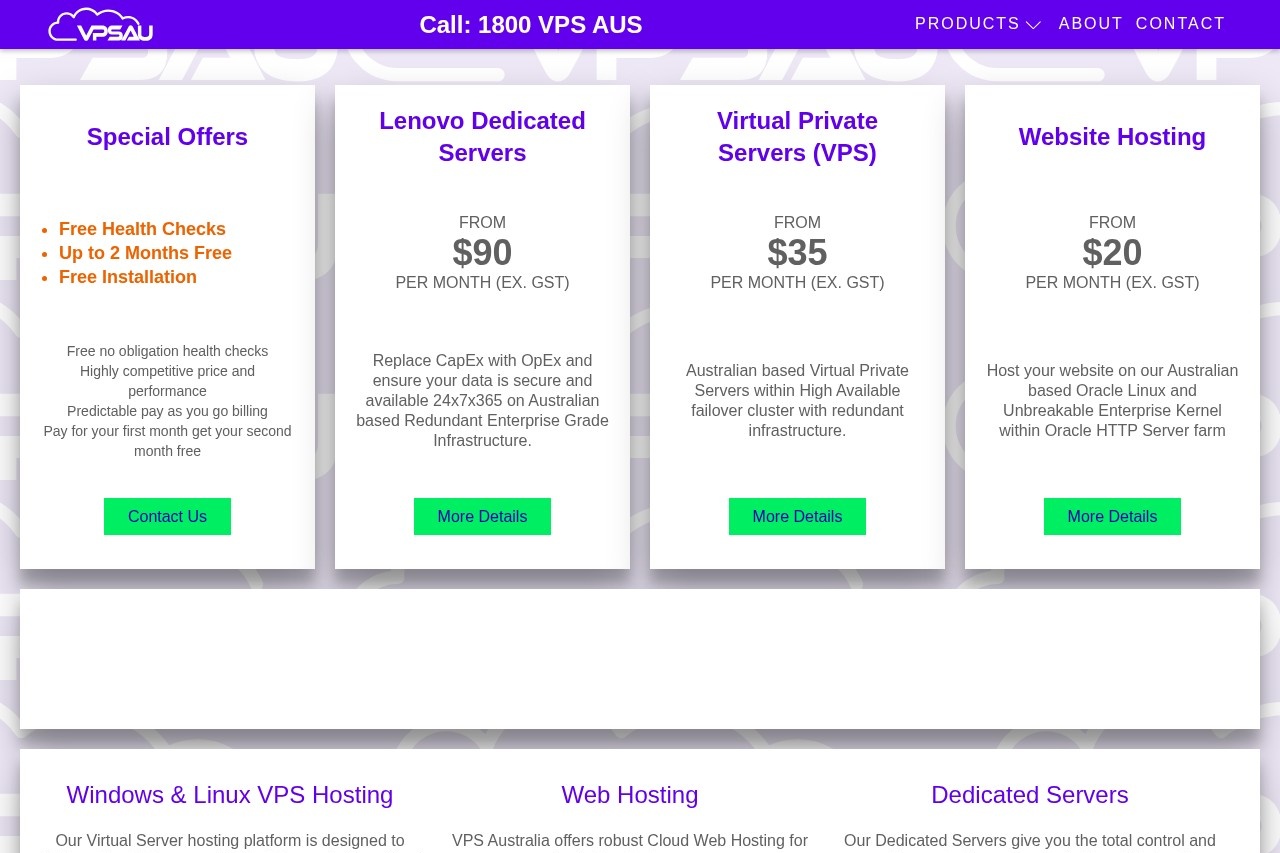Click the Virtual Private Servers (VPS) heading
1280x853 pixels.
[x=797, y=137]
